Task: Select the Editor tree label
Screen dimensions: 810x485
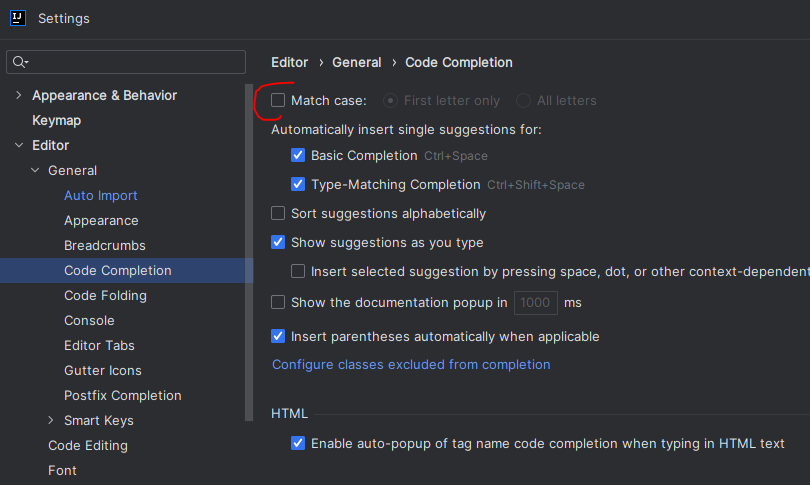Action: point(51,145)
